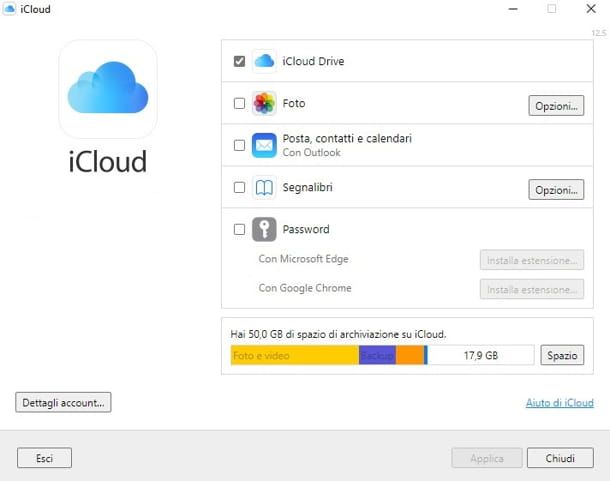Click the Password label
The height and width of the screenshot is (481, 610).
click(x=306, y=229)
